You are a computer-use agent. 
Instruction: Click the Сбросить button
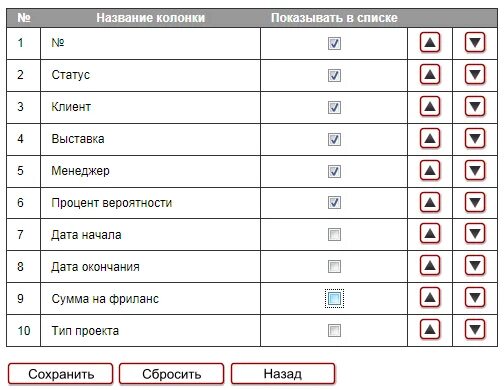171,374
